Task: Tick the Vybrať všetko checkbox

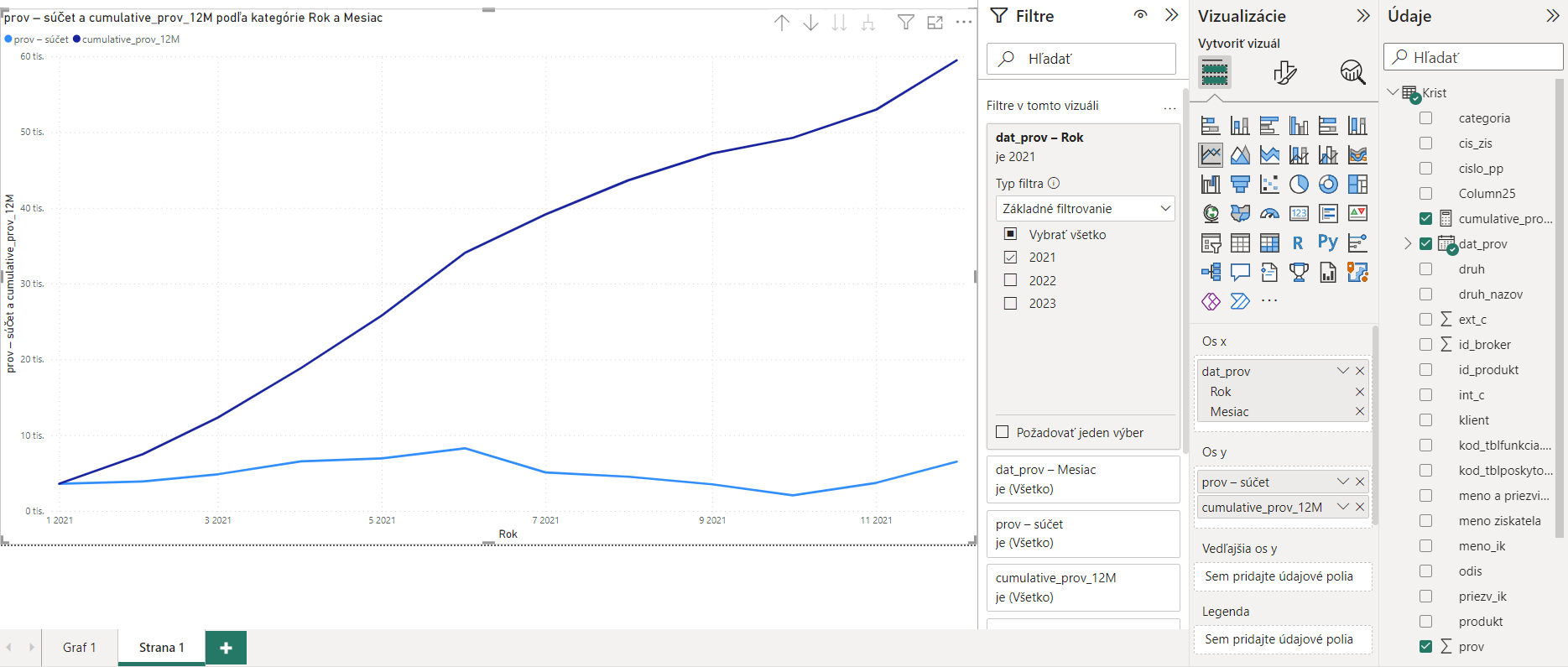Action: pyautogui.click(x=1011, y=234)
